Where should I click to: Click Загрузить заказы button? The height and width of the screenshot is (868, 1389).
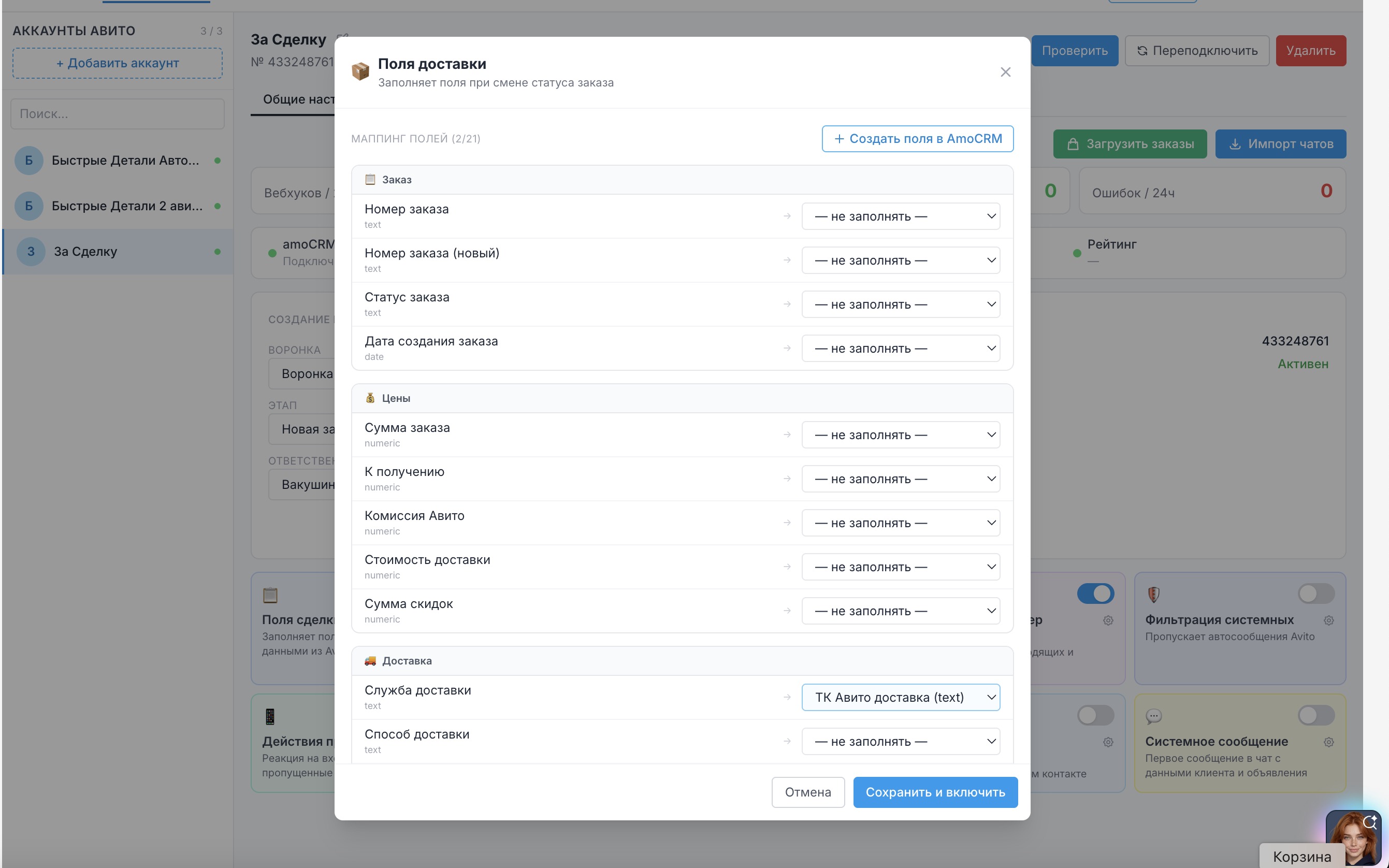click(x=1130, y=144)
